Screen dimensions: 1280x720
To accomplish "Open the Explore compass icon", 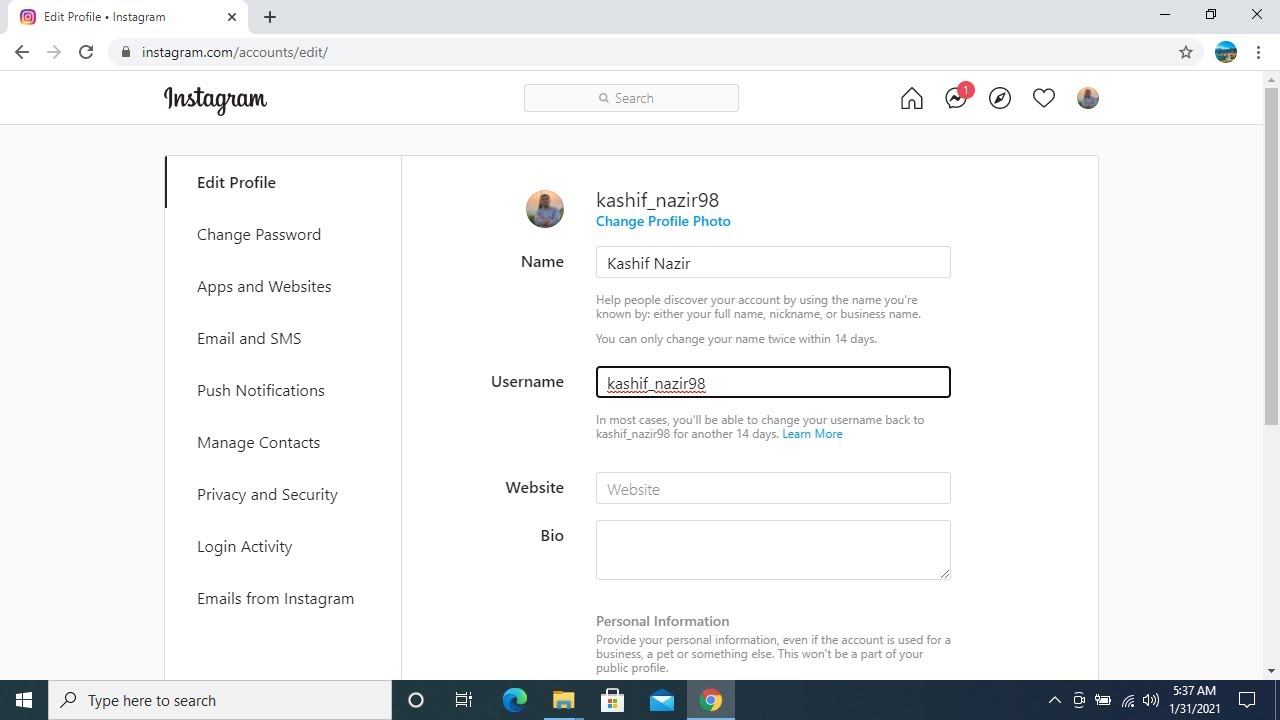I will (x=1000, y=98).
